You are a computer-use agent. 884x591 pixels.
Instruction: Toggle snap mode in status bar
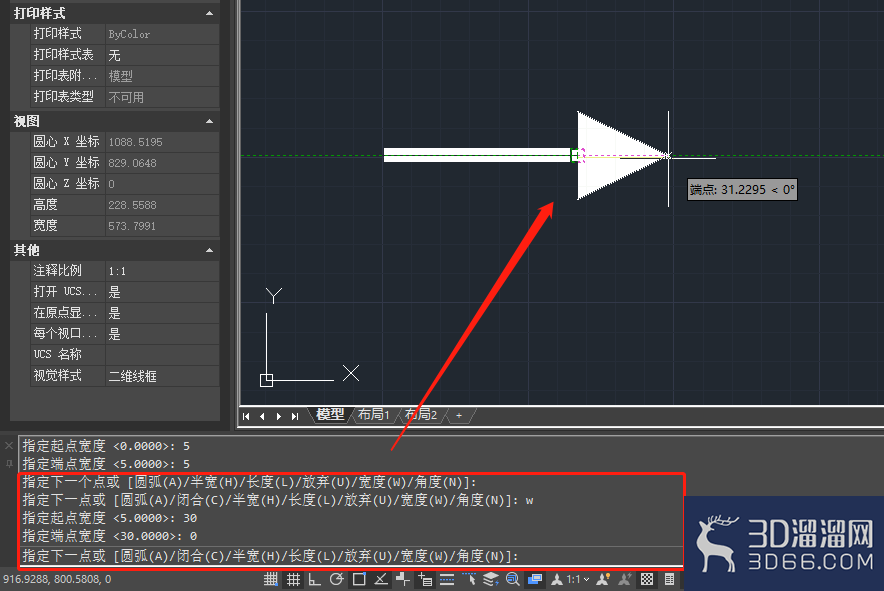271,579
